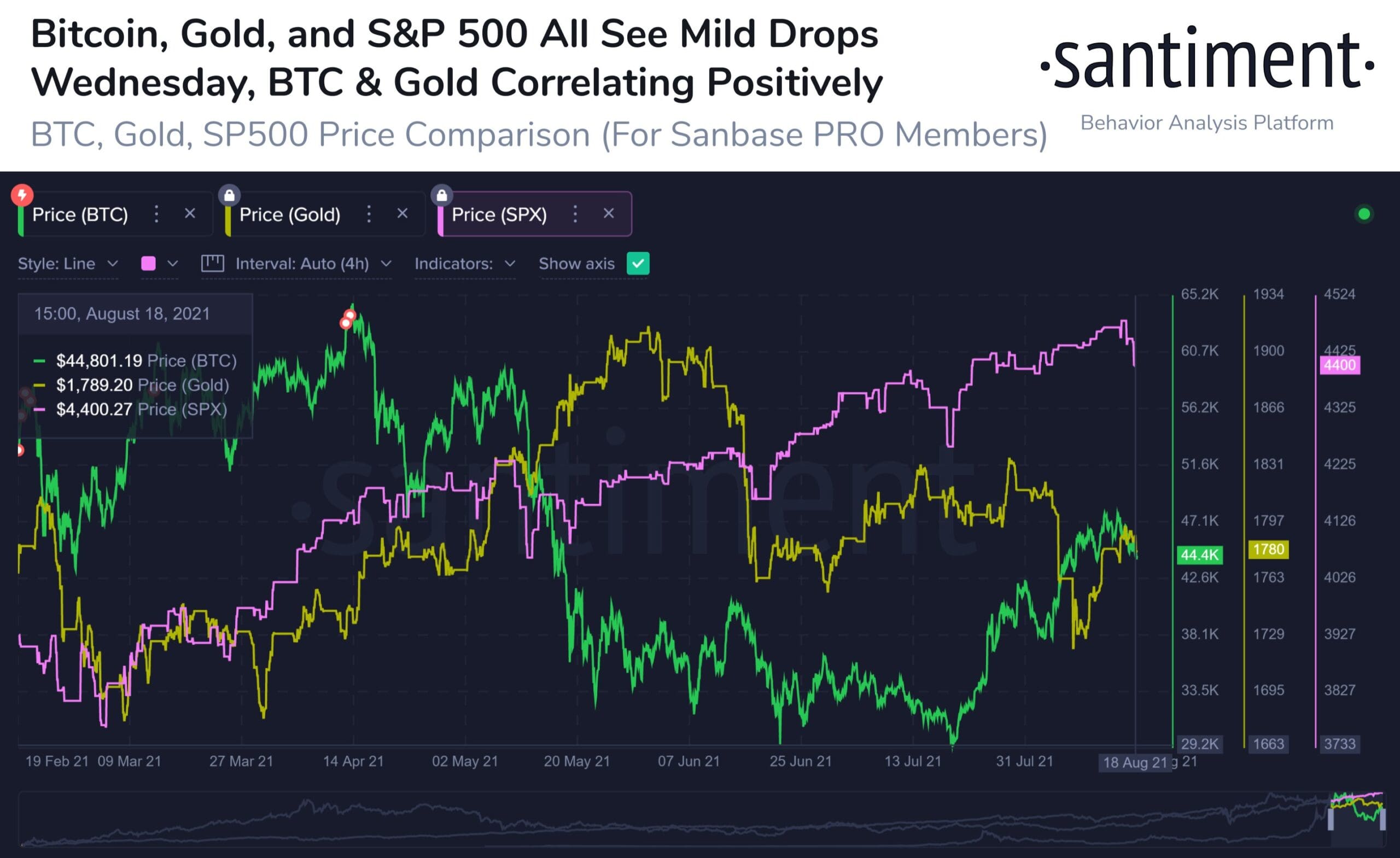The width and height of the screenshot is (1400, 858).
Task: Click the green status indicator dot
Action: [1364, 214]
